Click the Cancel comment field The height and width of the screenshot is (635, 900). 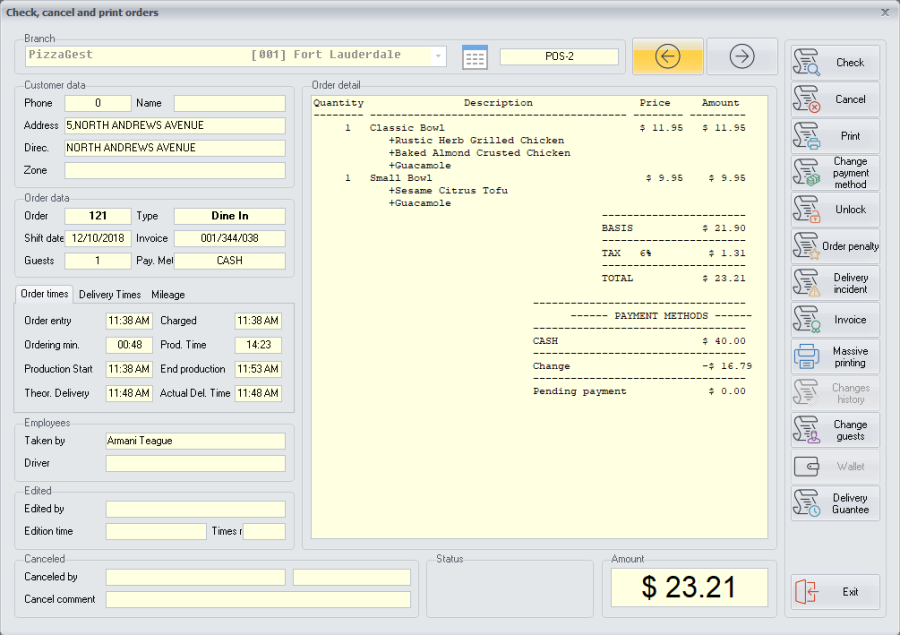point(258,600)
